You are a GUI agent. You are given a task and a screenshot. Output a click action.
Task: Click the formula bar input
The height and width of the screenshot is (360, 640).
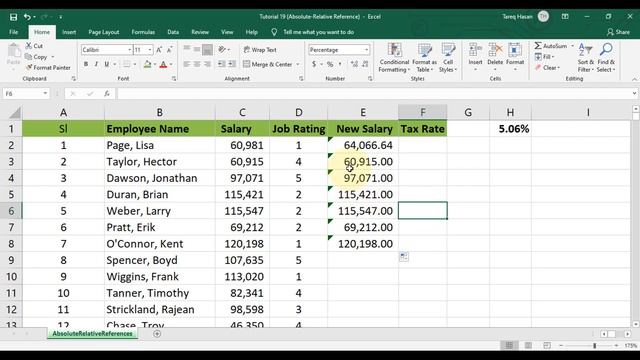(x=373, y=93)
